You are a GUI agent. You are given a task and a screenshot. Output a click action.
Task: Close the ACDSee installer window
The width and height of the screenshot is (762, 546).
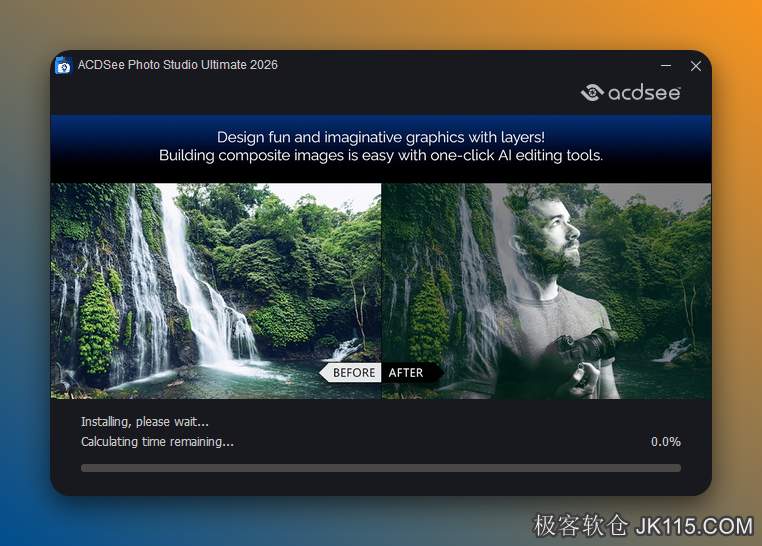(696, 66)
